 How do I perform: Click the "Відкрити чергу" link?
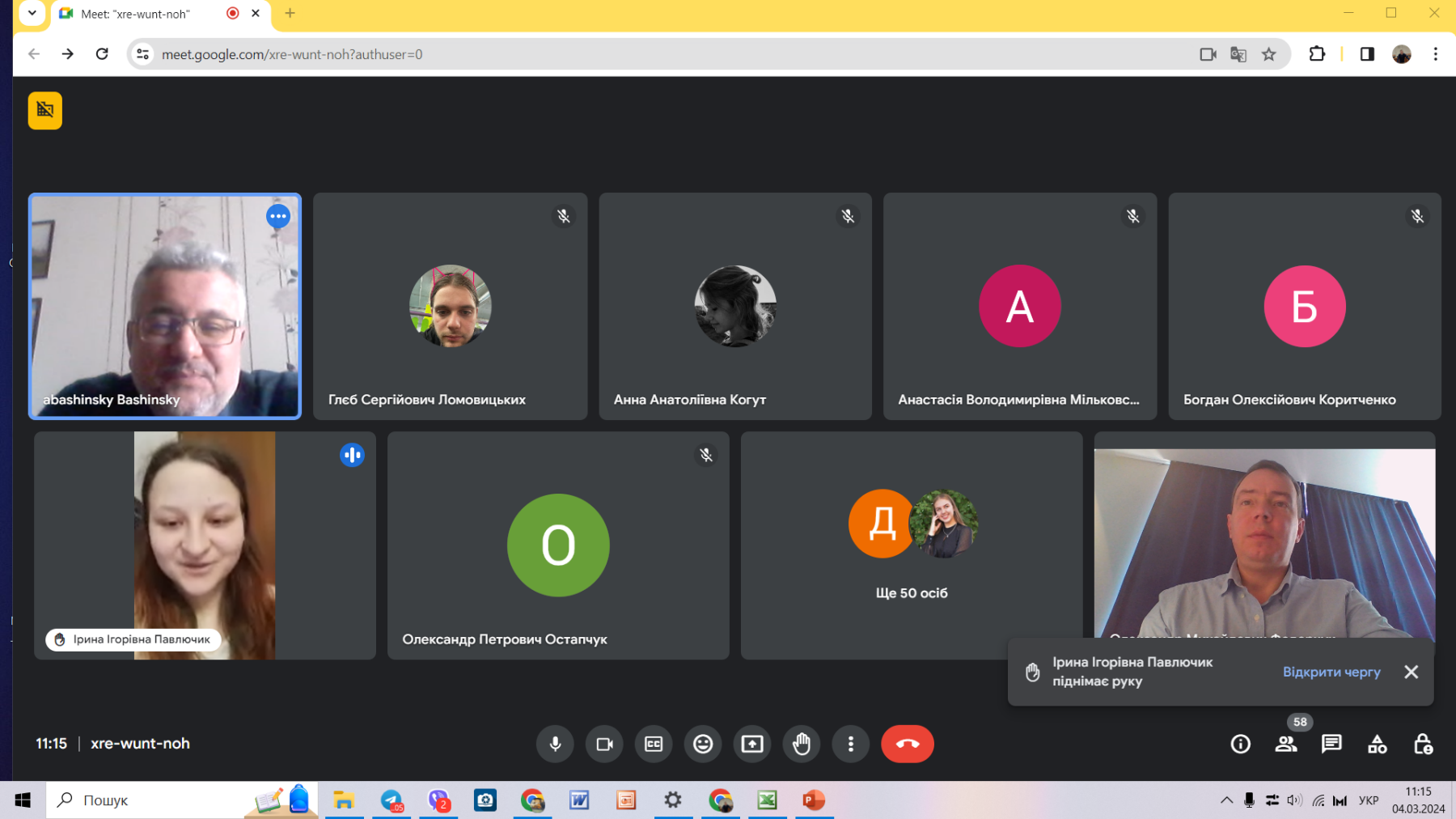pos(1331,672)
